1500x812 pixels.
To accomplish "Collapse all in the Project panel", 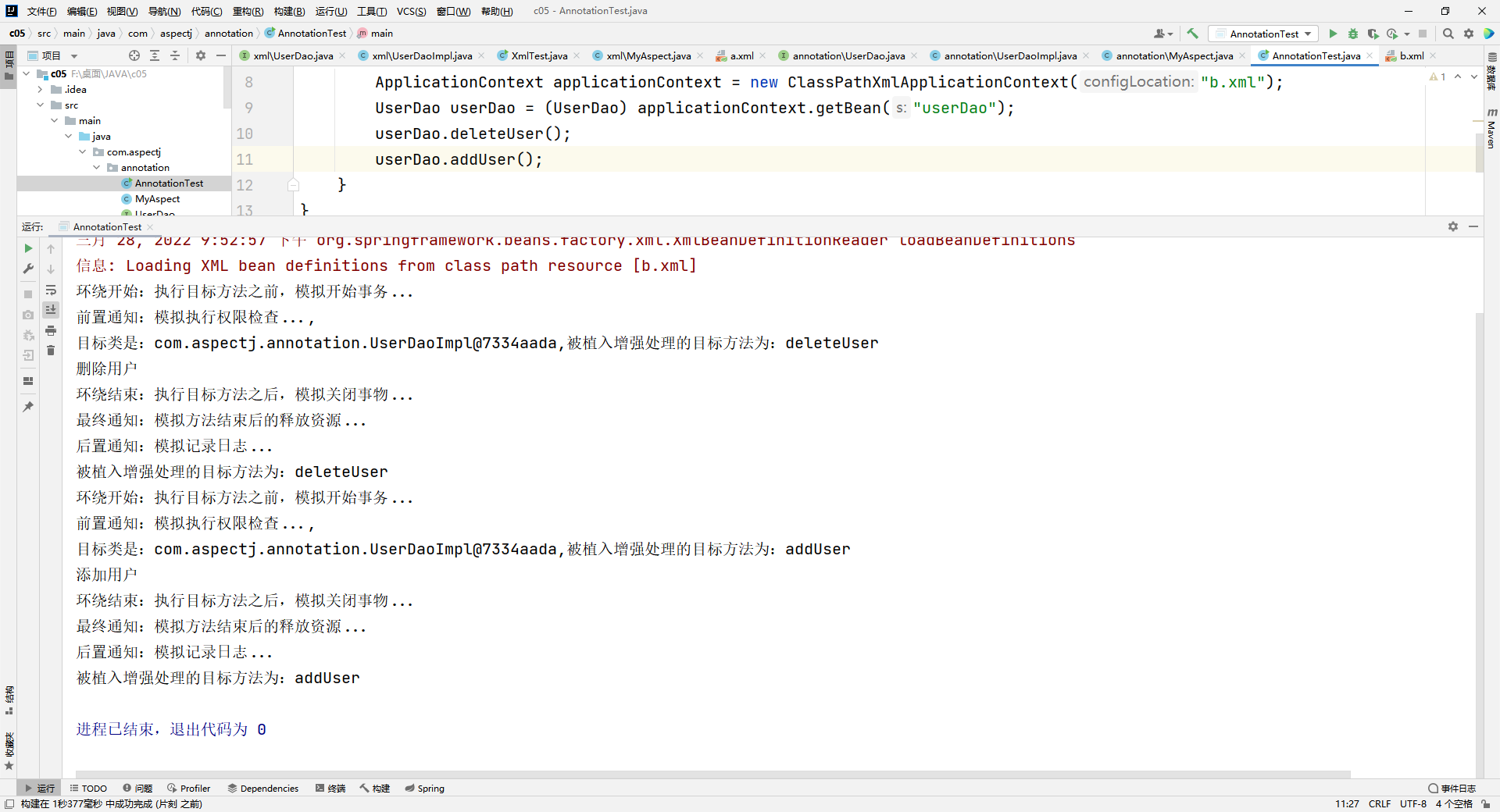I will click(x=175, y=55).
